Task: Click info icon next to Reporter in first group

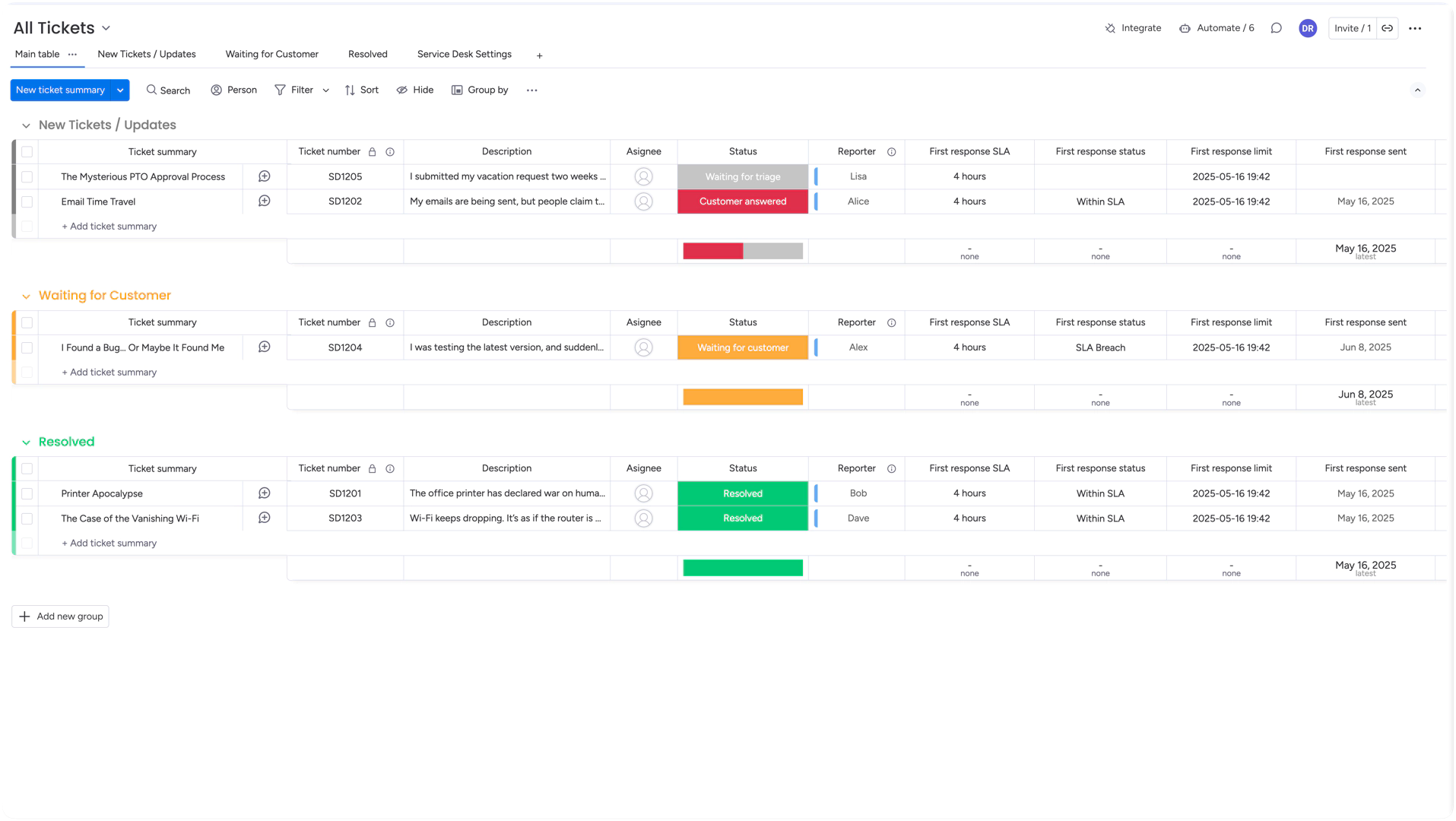Action: point(891,152)
